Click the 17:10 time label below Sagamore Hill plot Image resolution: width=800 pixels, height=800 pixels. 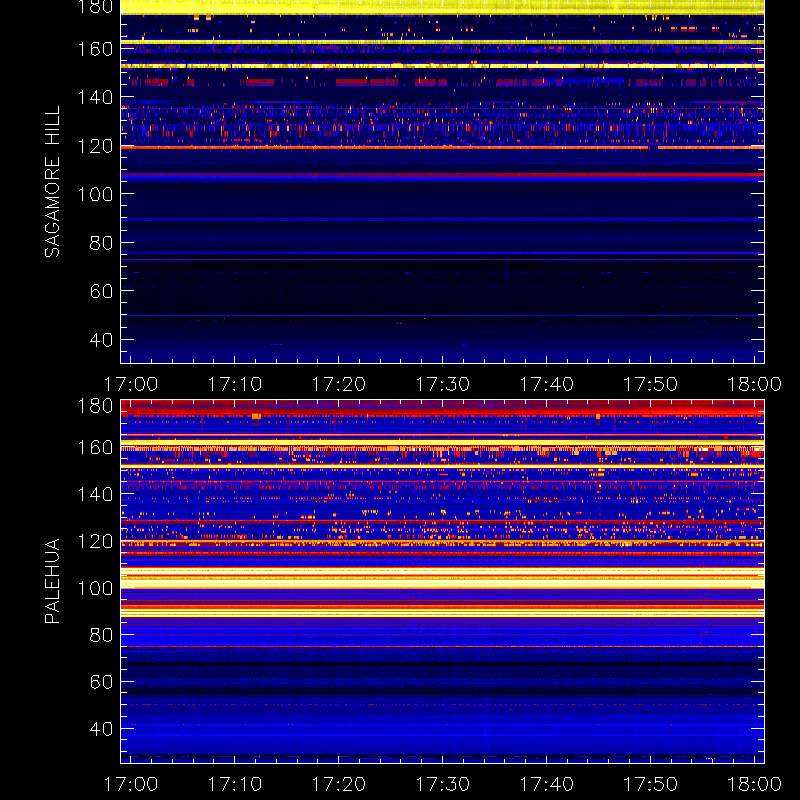235,384
